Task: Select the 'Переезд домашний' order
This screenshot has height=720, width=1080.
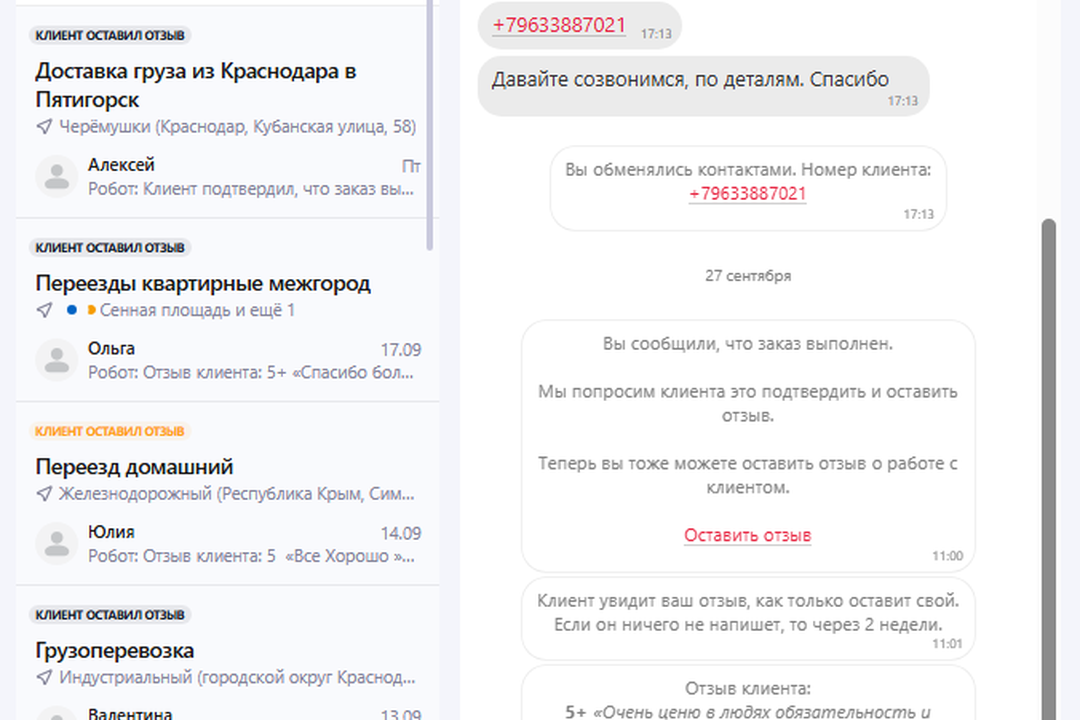Action: pos(134,467)
